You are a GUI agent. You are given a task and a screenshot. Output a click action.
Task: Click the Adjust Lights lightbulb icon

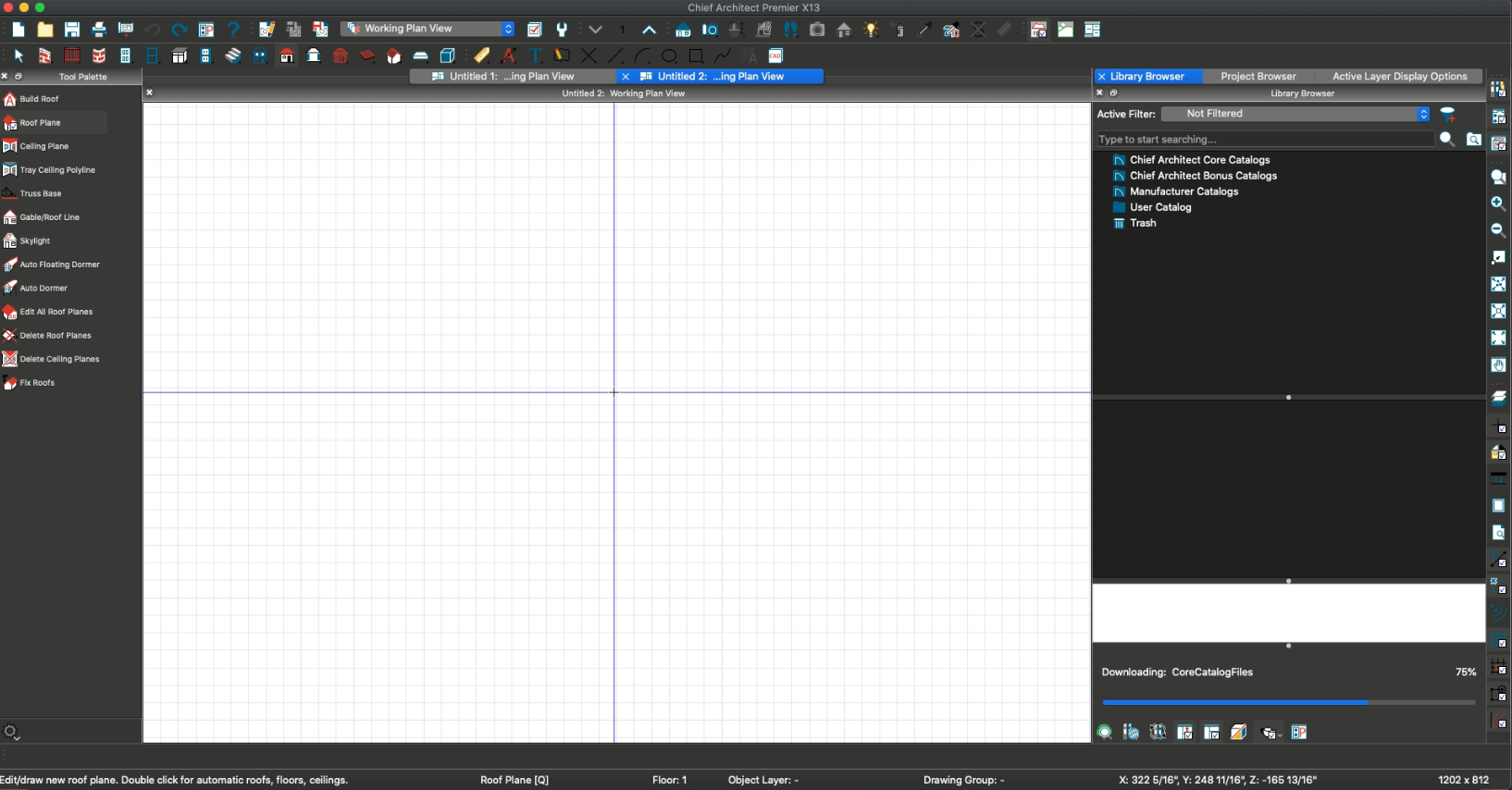point(871,30)
